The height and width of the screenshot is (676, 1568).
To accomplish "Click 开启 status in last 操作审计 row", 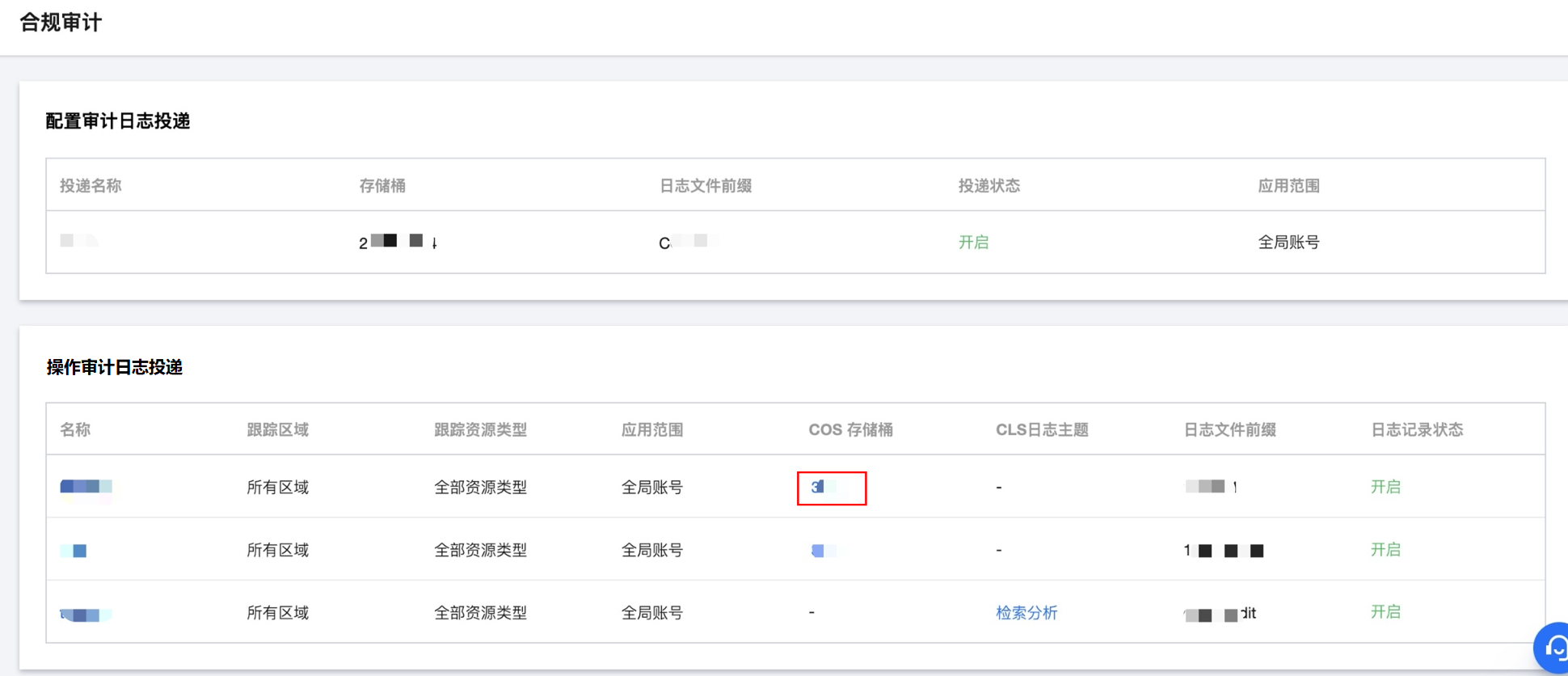I will tap(1385, 612).
